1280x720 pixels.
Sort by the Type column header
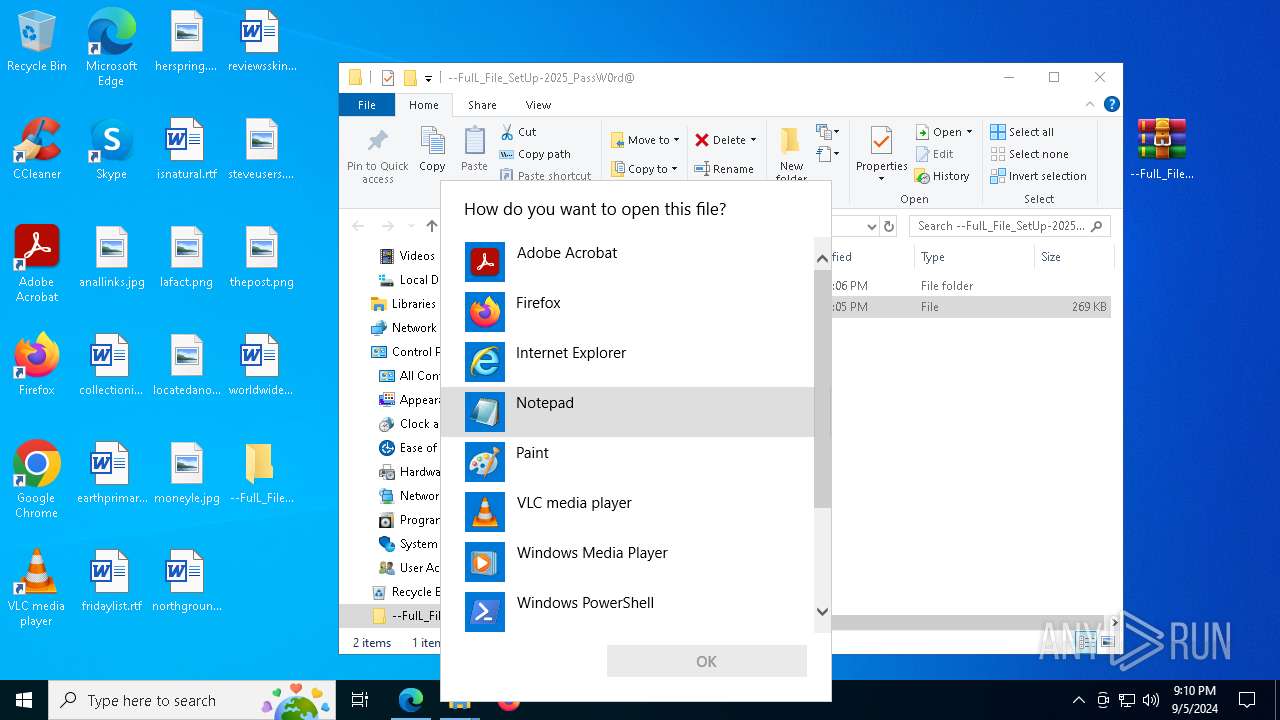pyautogui.click(x=973, y=257)
